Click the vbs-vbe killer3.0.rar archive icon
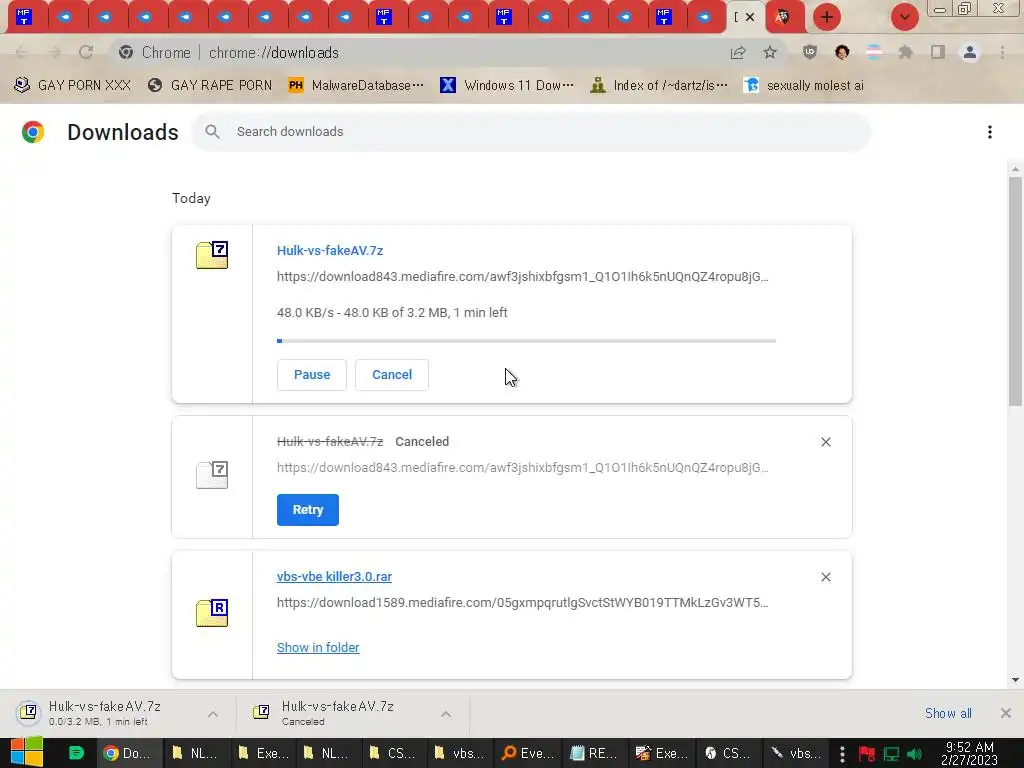Viewport: 1024px width, 768px height. [212, 613]
